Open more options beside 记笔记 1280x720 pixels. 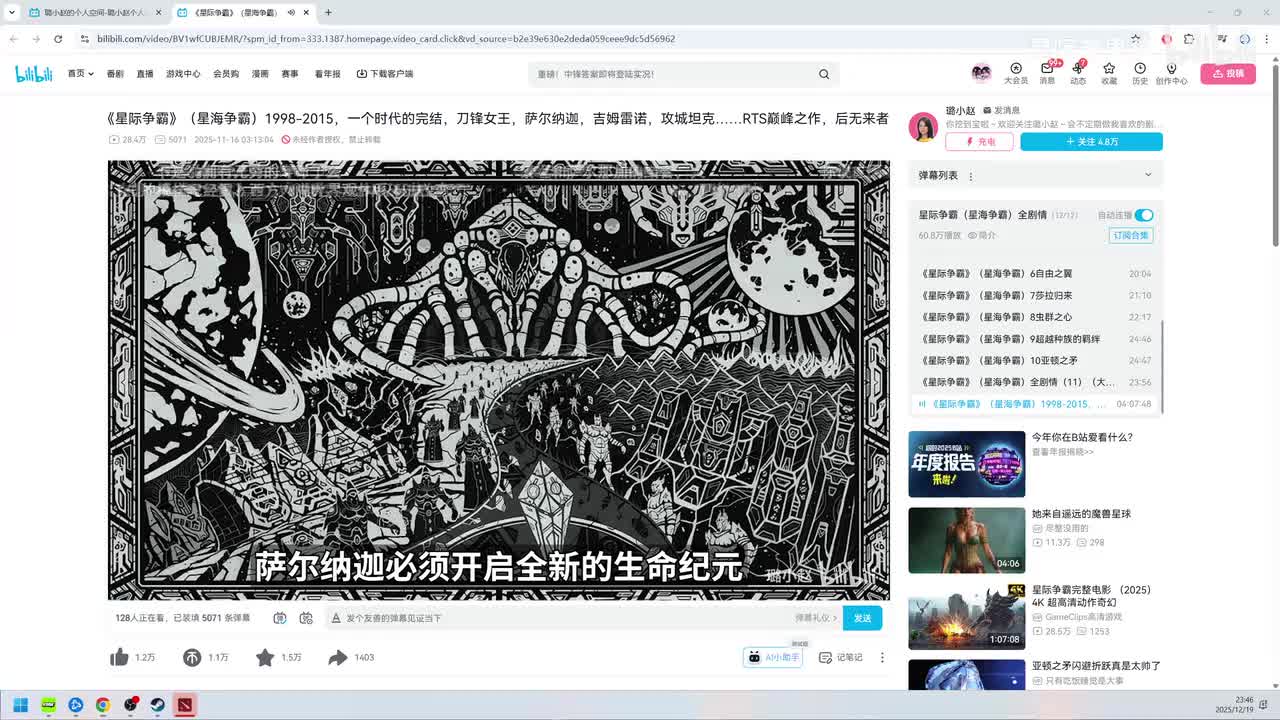(882, 657)
